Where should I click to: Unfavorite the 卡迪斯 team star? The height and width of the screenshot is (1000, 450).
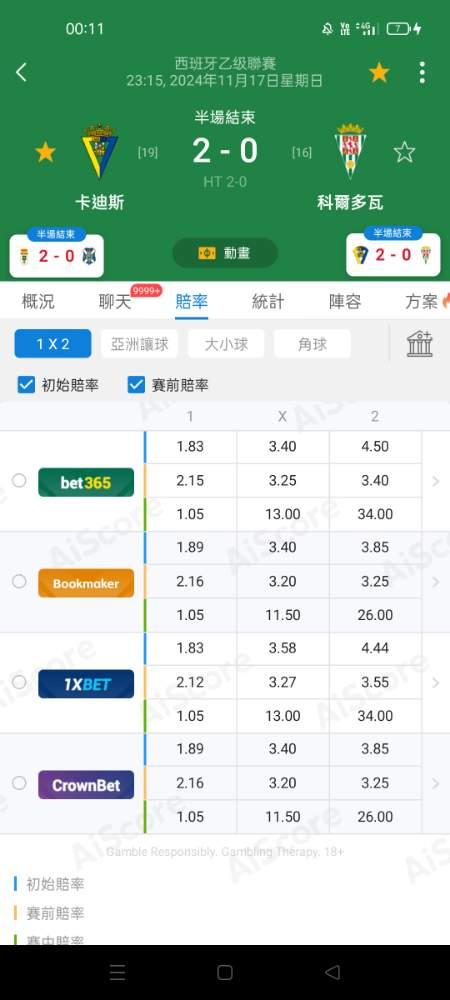45,152
